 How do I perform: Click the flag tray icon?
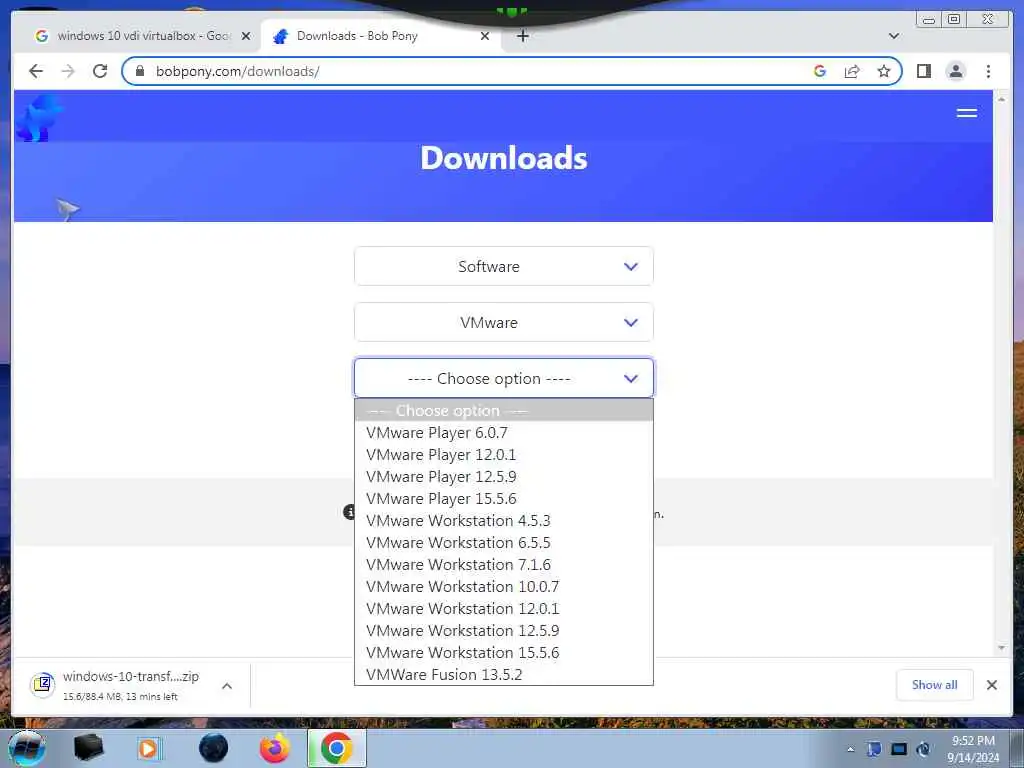[x=874, y=749]
